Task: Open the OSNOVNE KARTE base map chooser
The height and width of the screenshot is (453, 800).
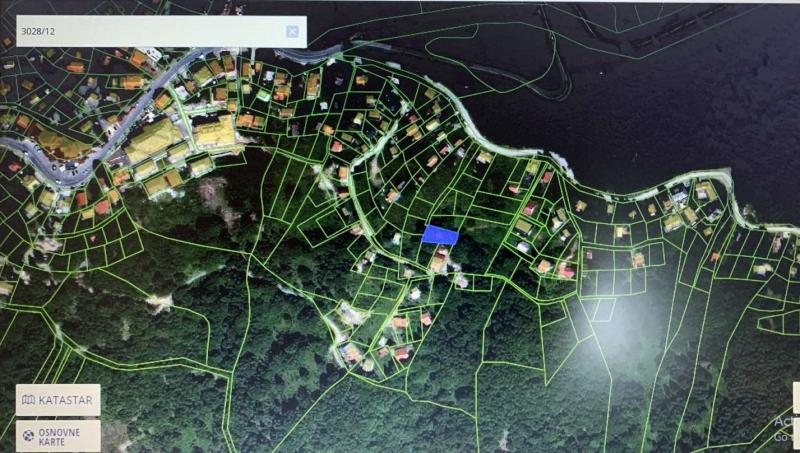Action: coord(58,435)
